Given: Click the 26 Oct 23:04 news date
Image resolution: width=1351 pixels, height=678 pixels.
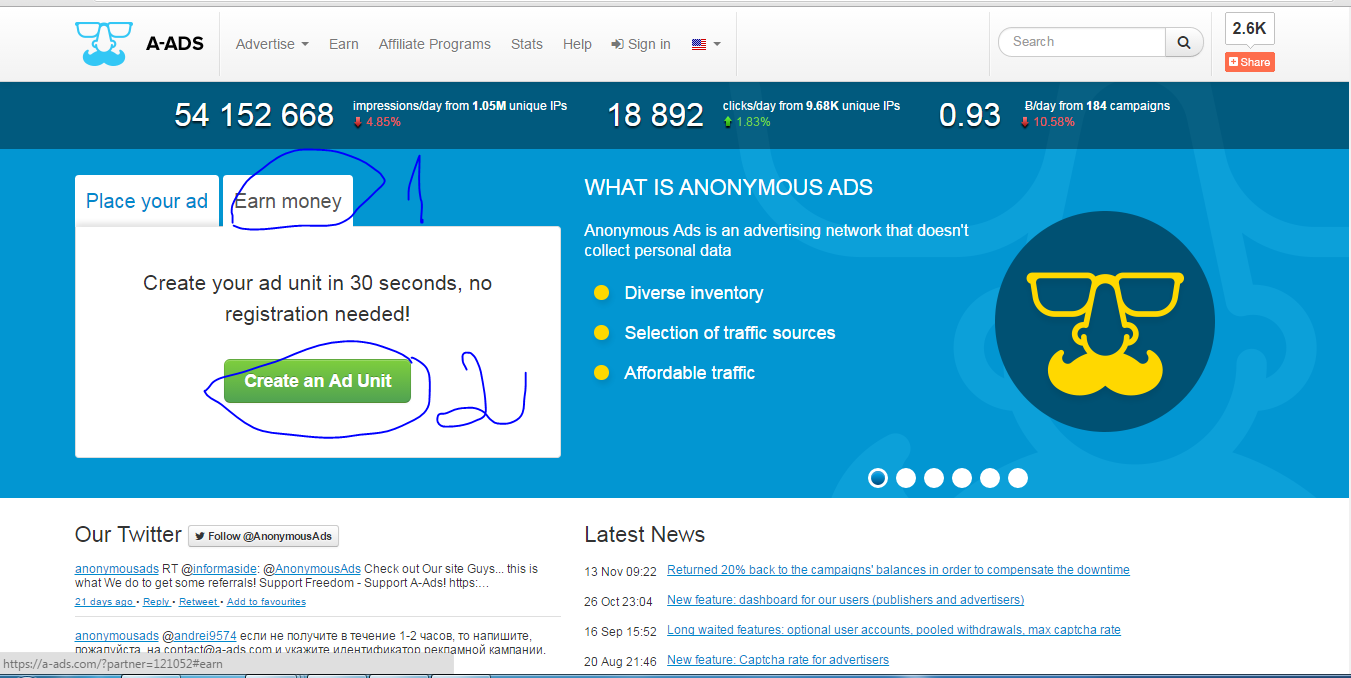Looking at the screenshot, I should point(618,601).
